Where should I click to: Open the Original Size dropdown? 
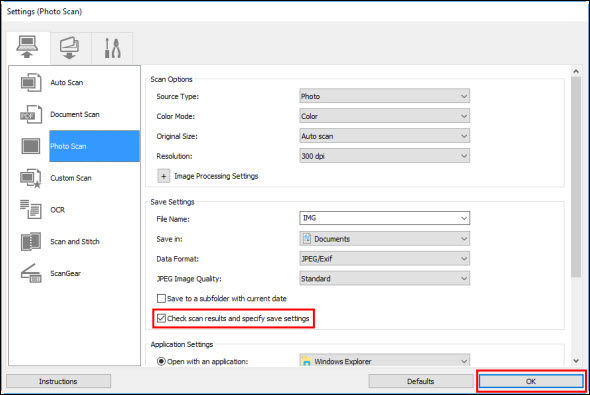385,136
